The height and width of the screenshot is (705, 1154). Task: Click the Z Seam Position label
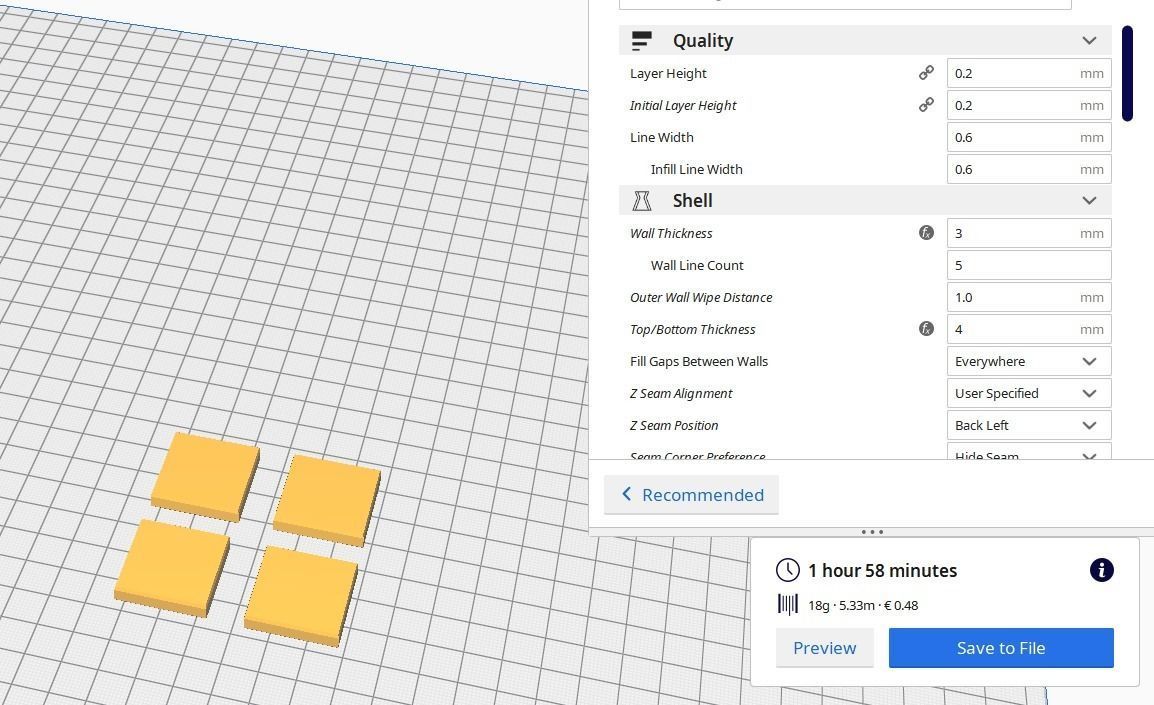click(x=673, y=425)
